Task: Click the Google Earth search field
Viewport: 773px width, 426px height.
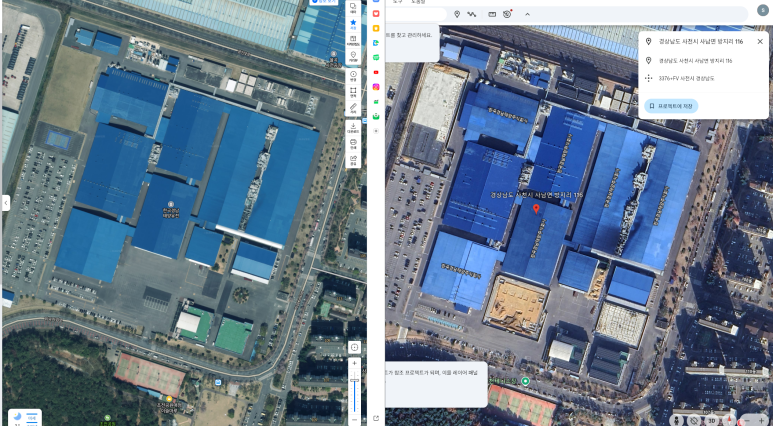Action: click(x=416, y=14)
